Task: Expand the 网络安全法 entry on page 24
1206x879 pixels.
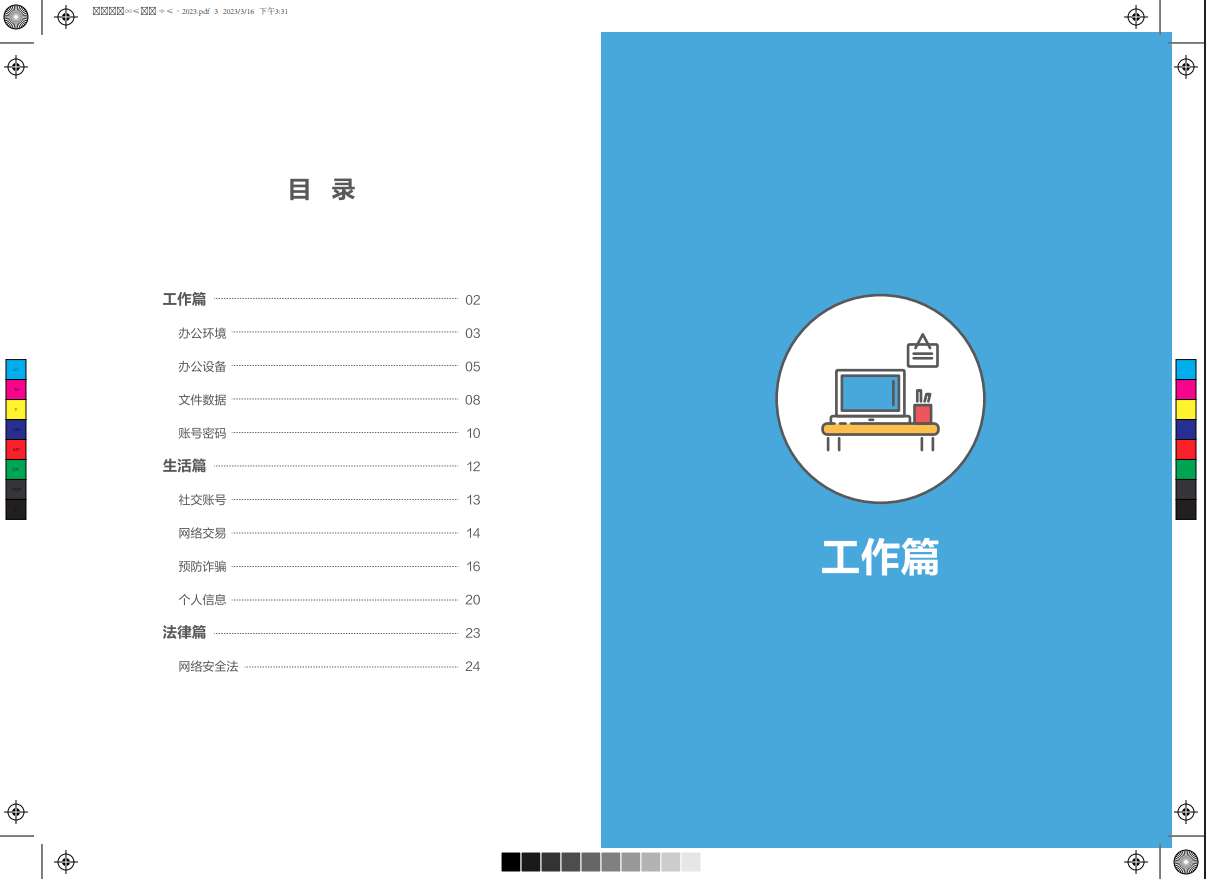Action: [208, 665]
